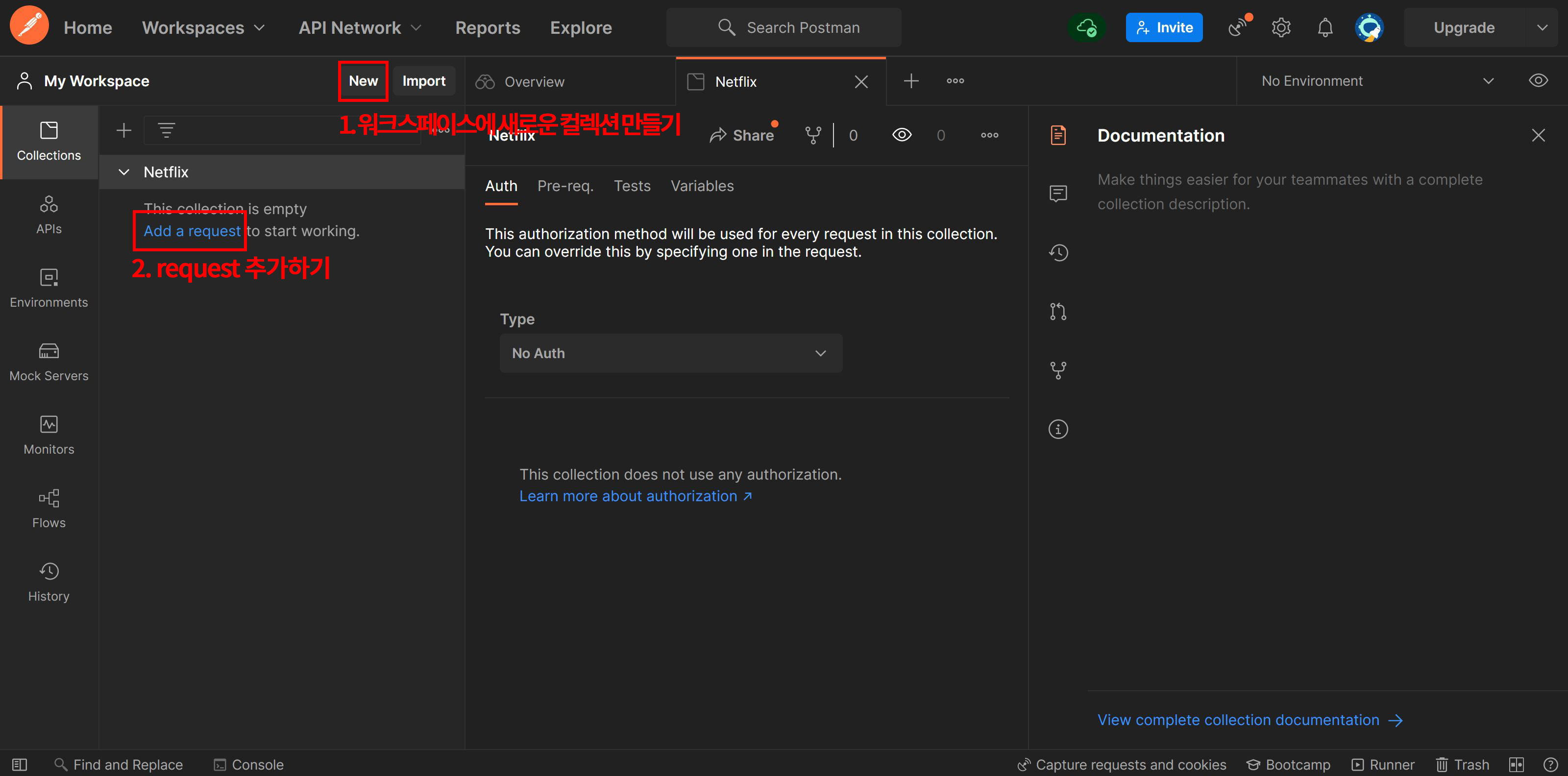Screen dimensions: 1568x776
Task: Click the New button
Action: coord(364,81)
